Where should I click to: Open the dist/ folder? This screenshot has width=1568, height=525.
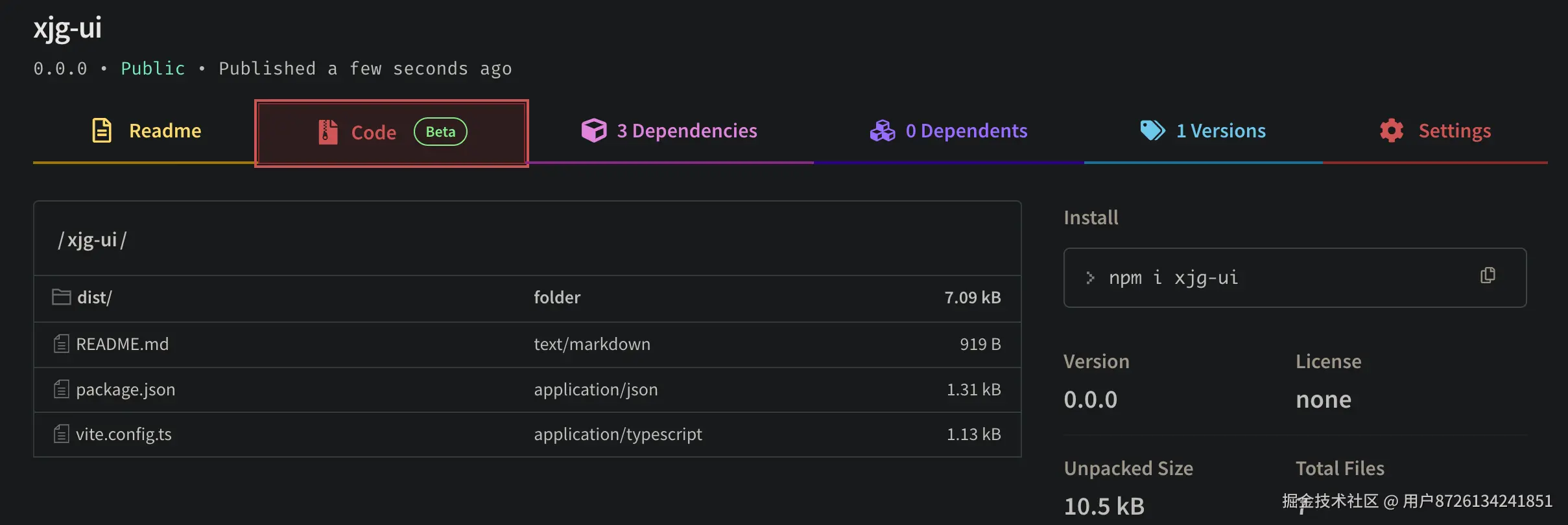tap(95, 297)
